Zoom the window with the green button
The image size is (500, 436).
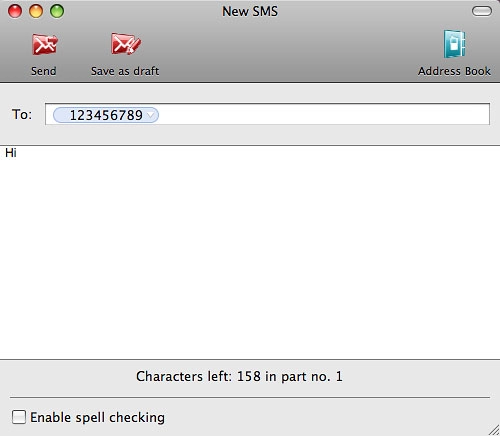tap(57, 11)
